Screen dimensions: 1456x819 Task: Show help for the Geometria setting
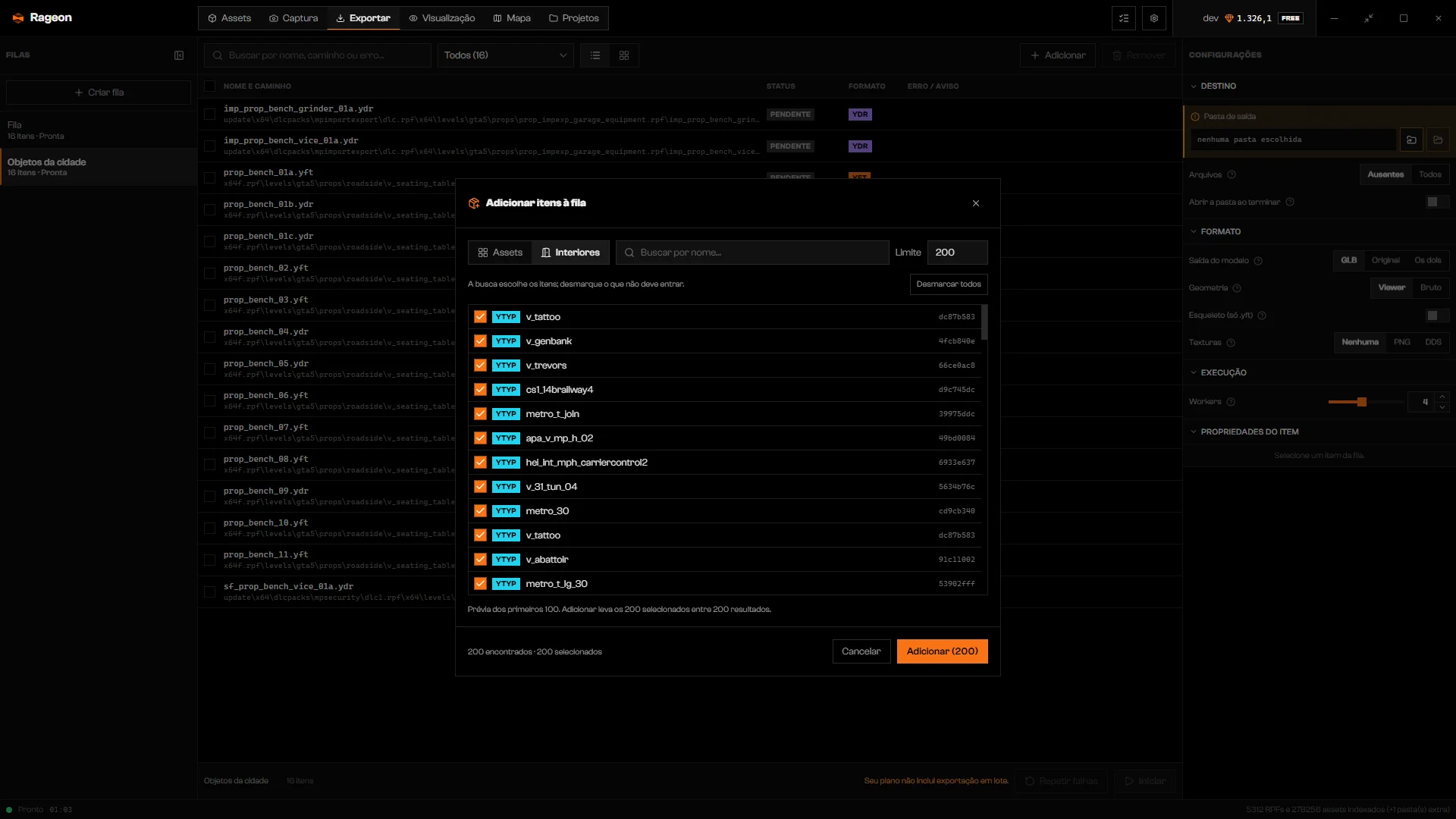pos(1237,288)
